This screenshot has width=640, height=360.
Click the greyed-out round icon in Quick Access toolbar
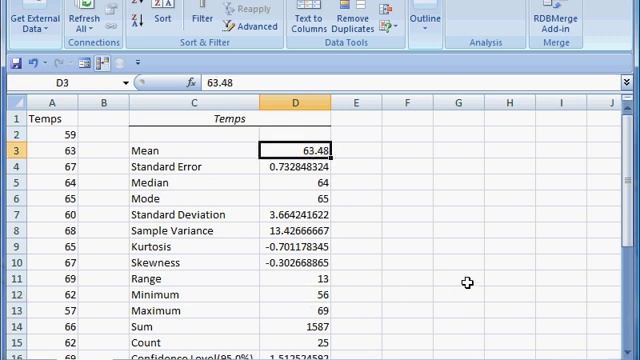click(120, 63)
